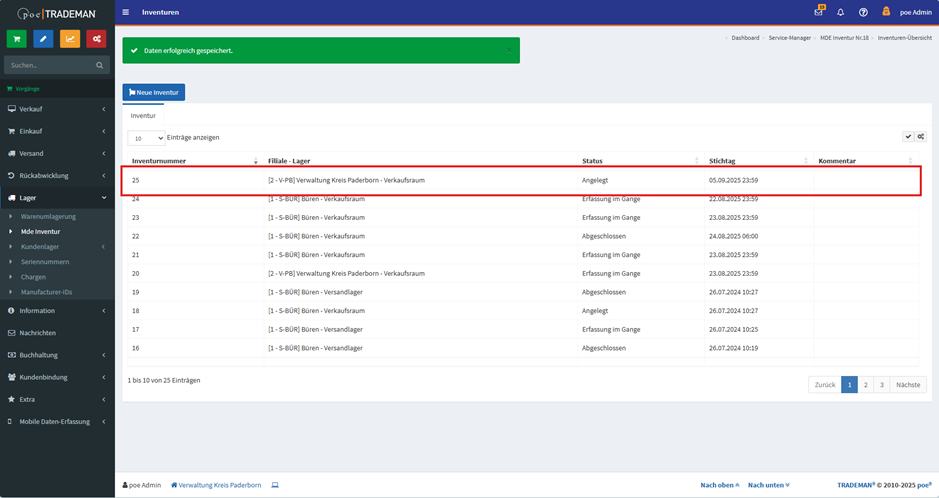Screen dimensions: 939x498
Task: Click the blue pencil quick button
Action: (43, 39)
